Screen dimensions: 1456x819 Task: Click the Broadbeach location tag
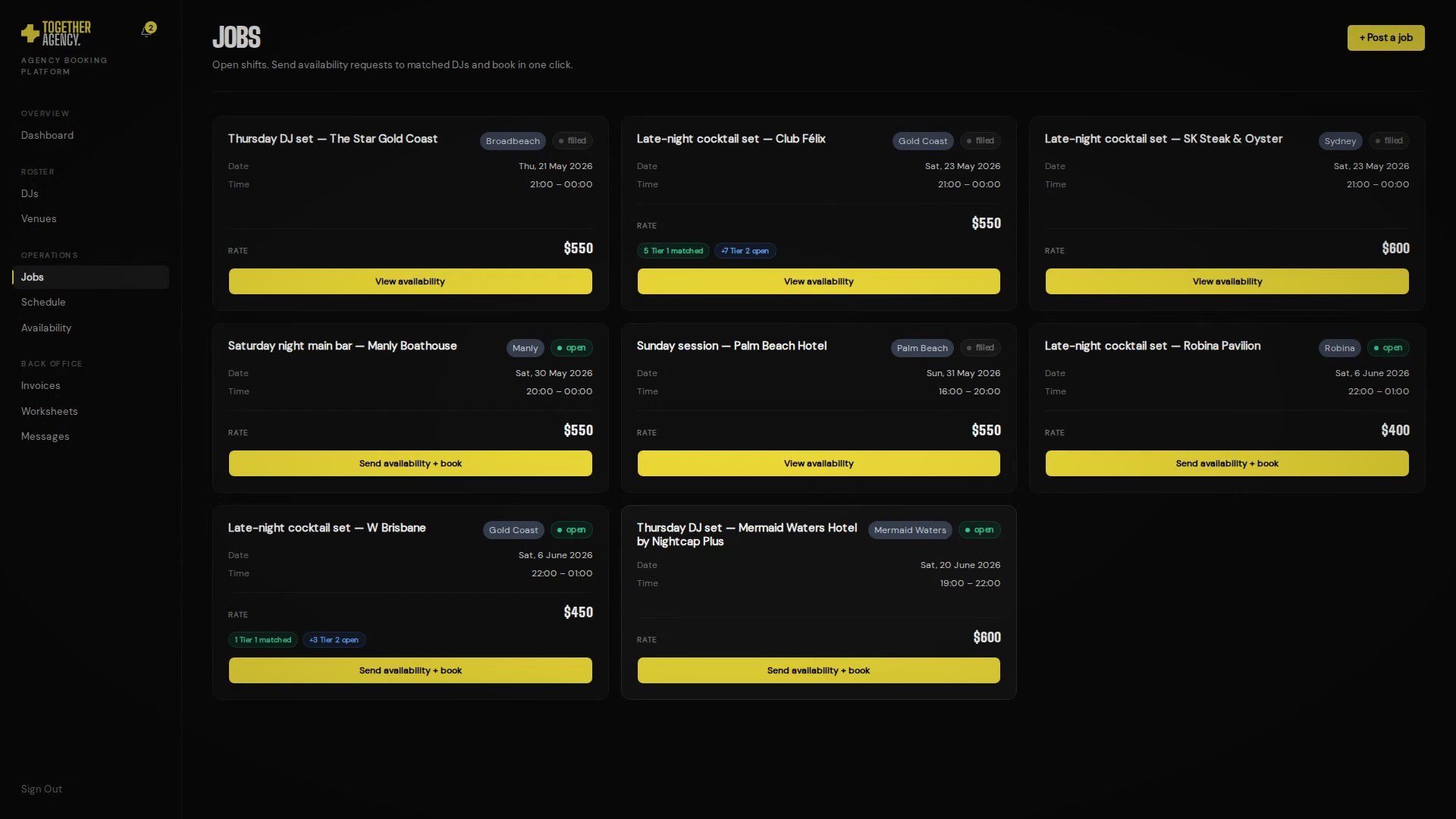pyautogui.click(x=513, y=141)
